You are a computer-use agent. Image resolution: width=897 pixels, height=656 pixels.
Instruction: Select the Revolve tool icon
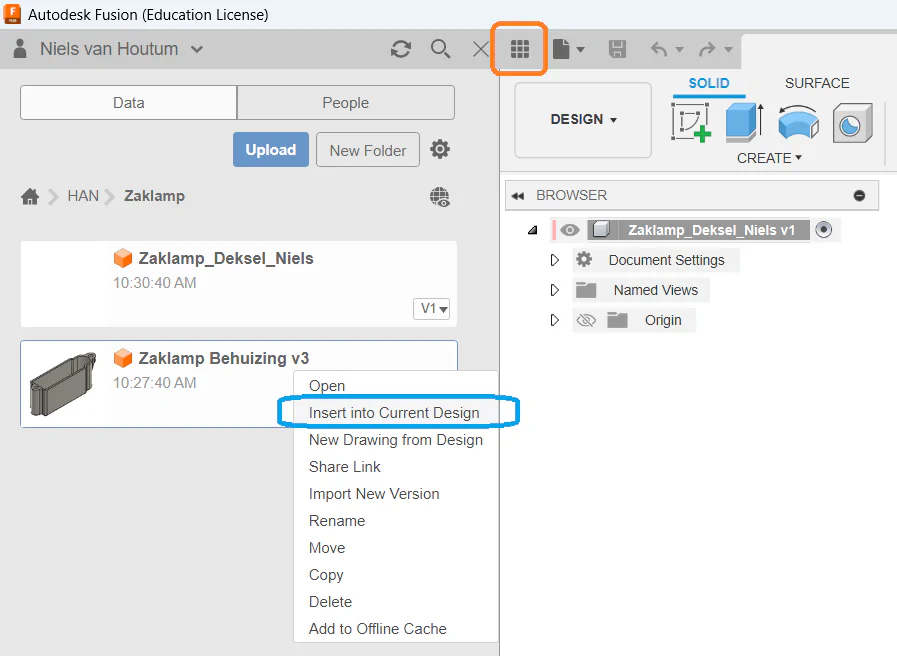[x=798, y=122]
